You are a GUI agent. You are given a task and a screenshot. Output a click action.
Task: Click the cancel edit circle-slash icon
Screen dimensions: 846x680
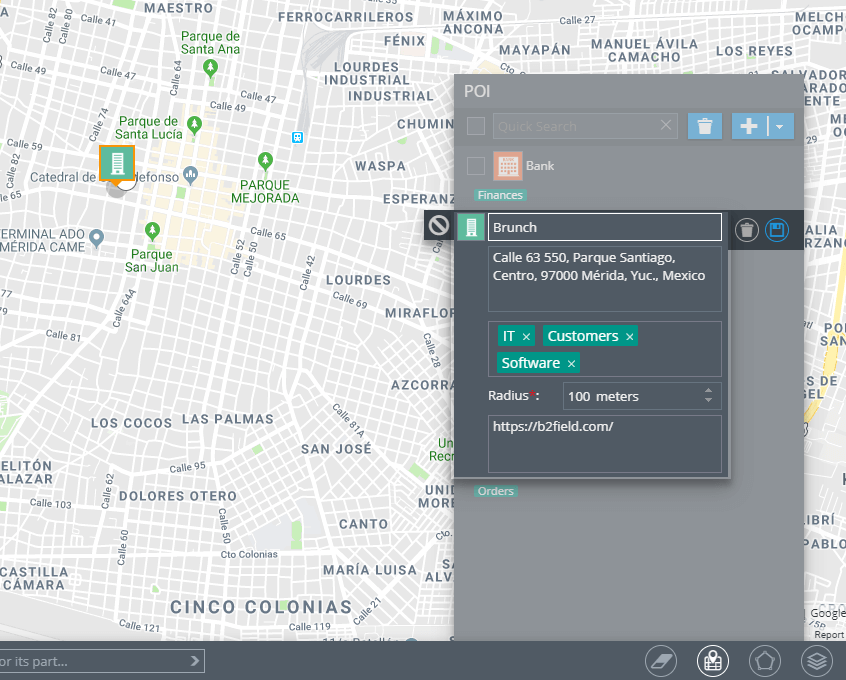439,225
